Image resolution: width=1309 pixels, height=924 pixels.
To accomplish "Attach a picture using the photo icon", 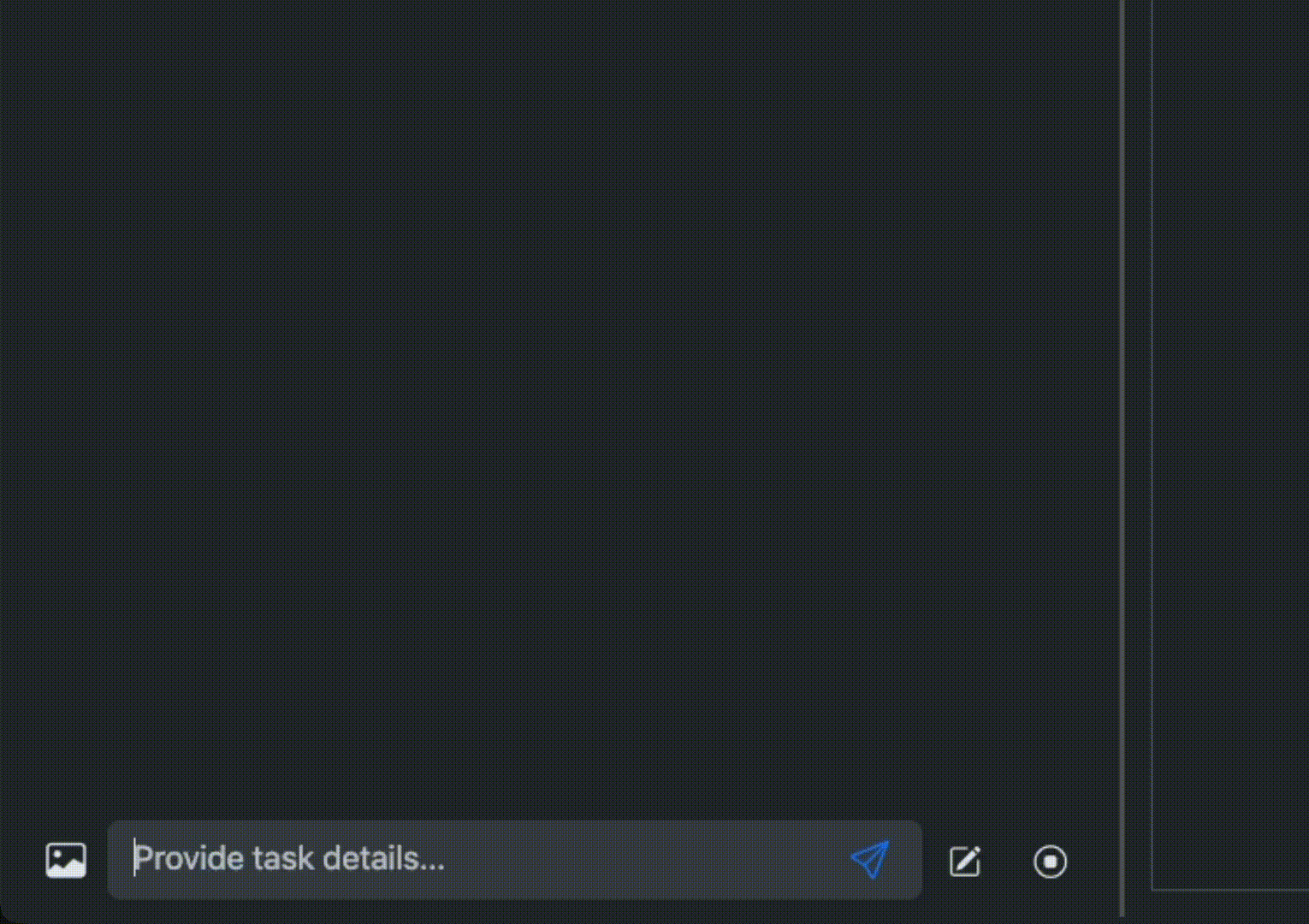I will 66,861.
